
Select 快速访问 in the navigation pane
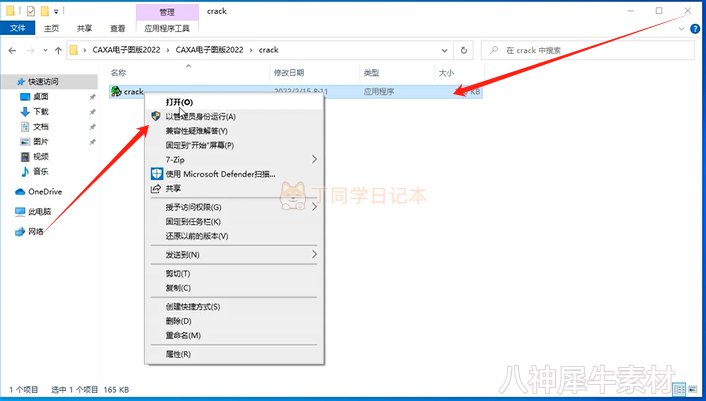[43, 81]
